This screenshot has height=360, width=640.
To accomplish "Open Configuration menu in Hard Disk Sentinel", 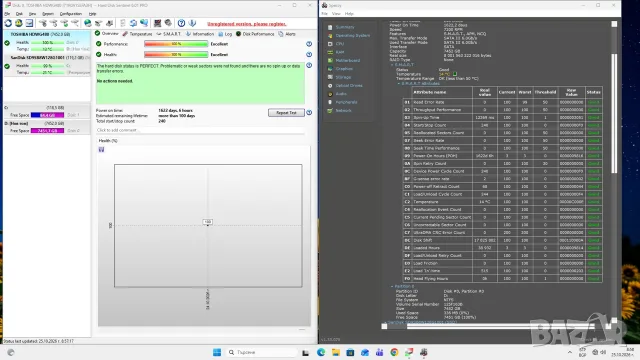I will coord(71,14).
